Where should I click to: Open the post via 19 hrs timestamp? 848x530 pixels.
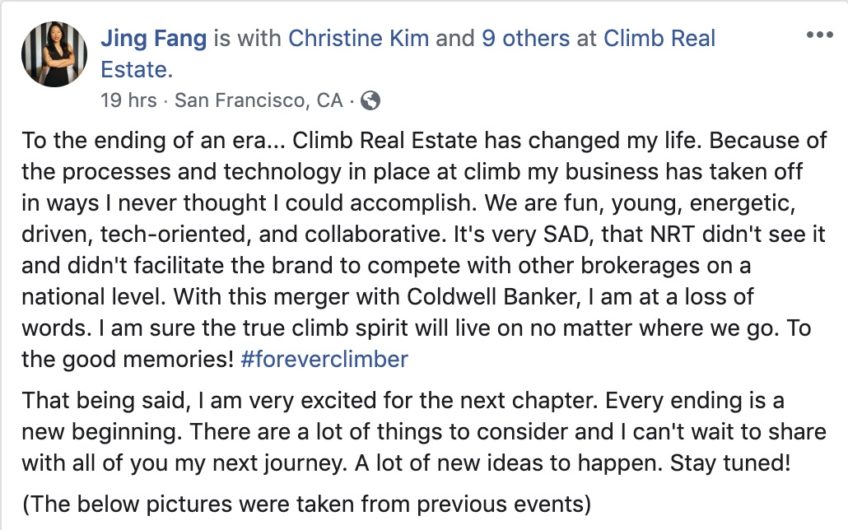[x=128, y=101]
